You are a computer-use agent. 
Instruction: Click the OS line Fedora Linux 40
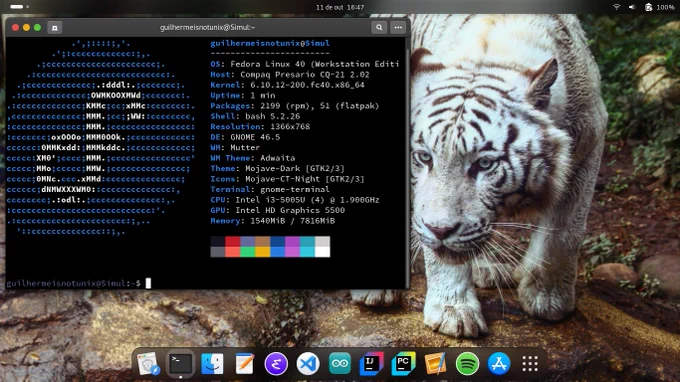click(x=304, y=64)
